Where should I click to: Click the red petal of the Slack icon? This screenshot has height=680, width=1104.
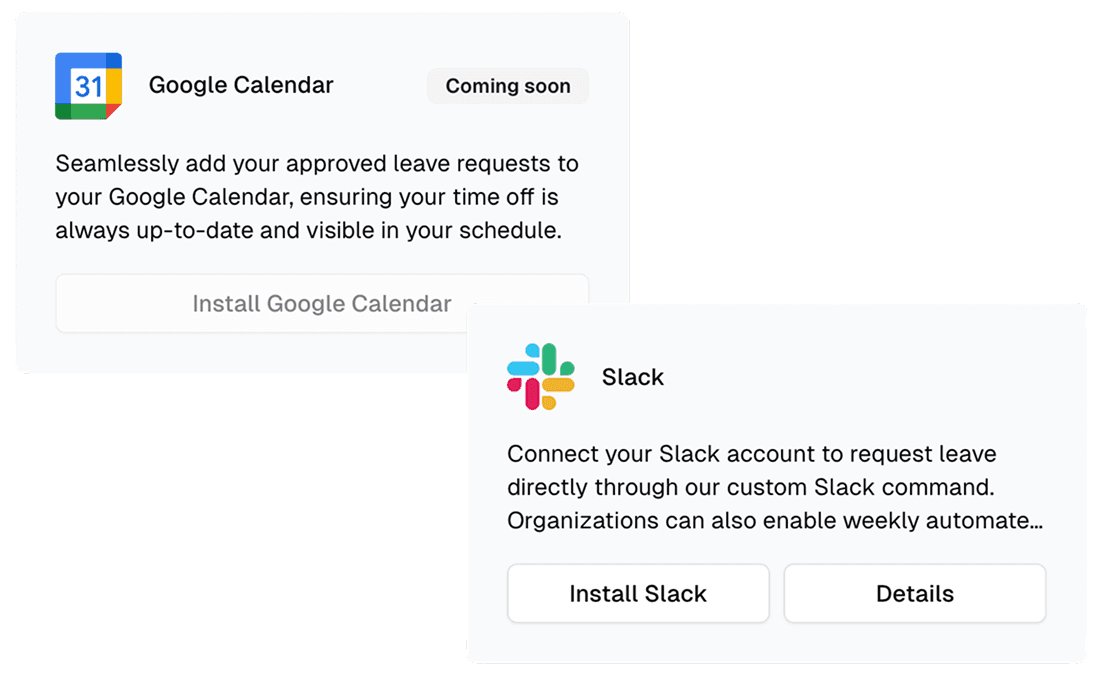532,395
